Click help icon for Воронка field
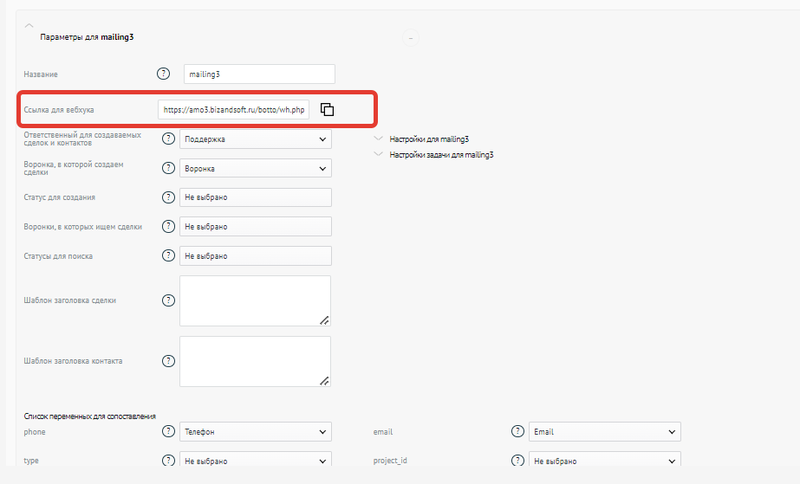The height and width of the screenshot is (484, 800). tap(168, 168)
